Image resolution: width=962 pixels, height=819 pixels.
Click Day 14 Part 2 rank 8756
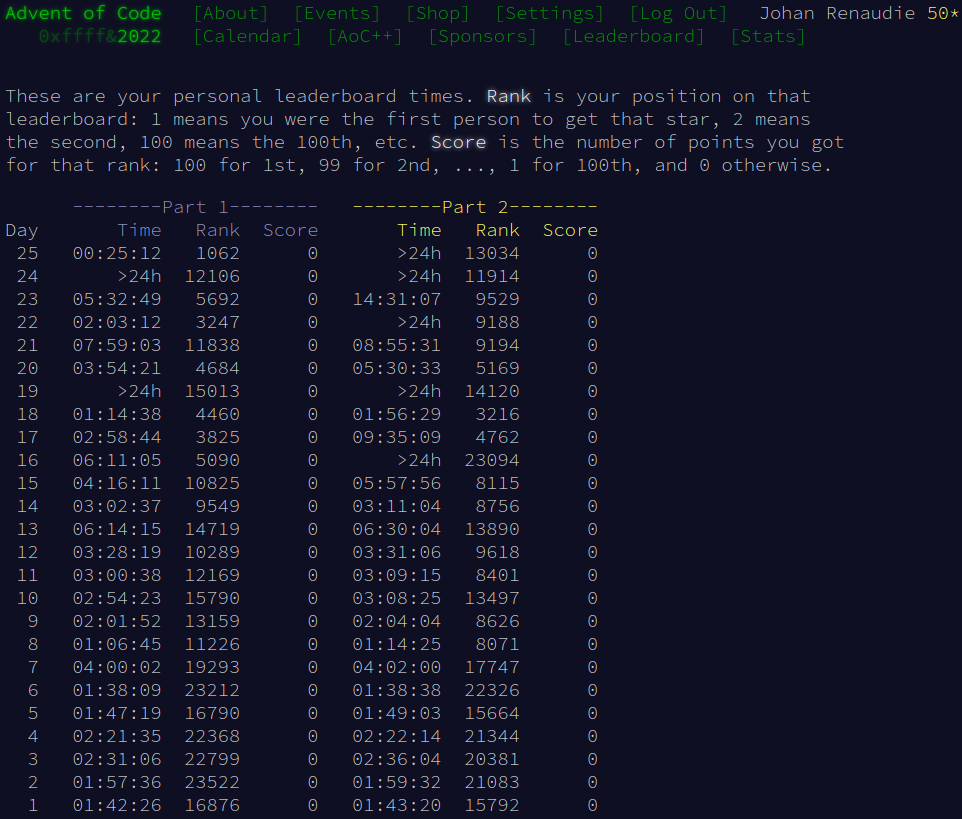(498, 506)
